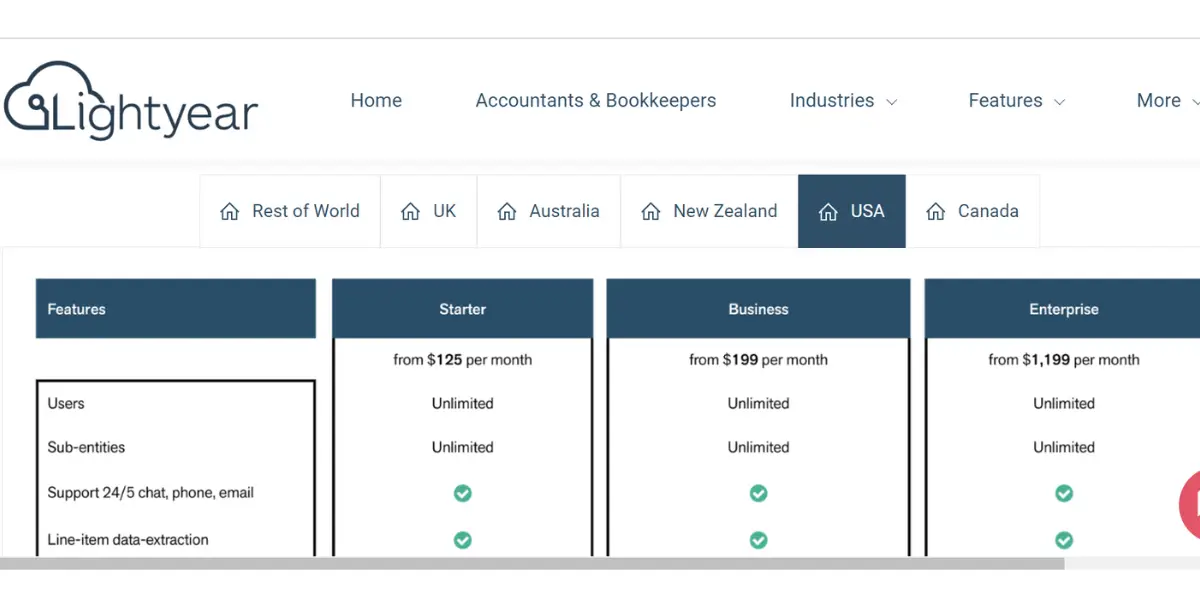
Task: Click Enterprise Unlimited value for Sub-entities
Action: tap(1064, 448)
